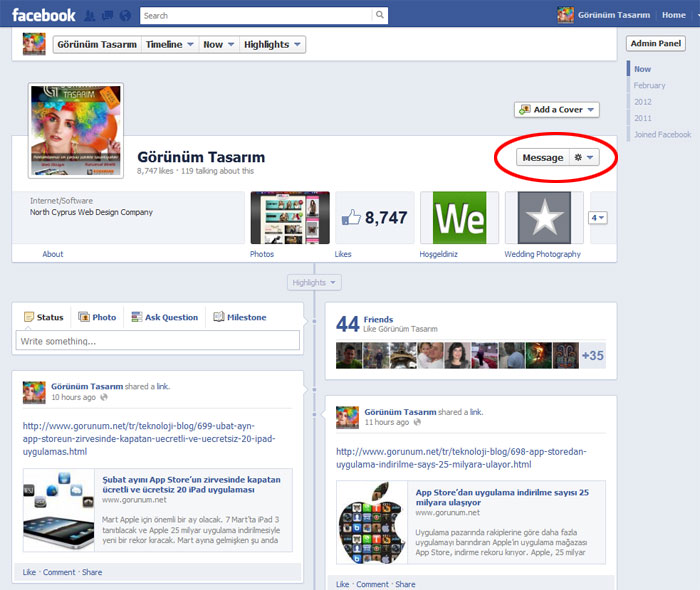Image resolution: width=700 pixels, height=590 pixels.
Task: Open the star Wedding Photography tile
Action: pyautogui.click(x=544, y=218)
